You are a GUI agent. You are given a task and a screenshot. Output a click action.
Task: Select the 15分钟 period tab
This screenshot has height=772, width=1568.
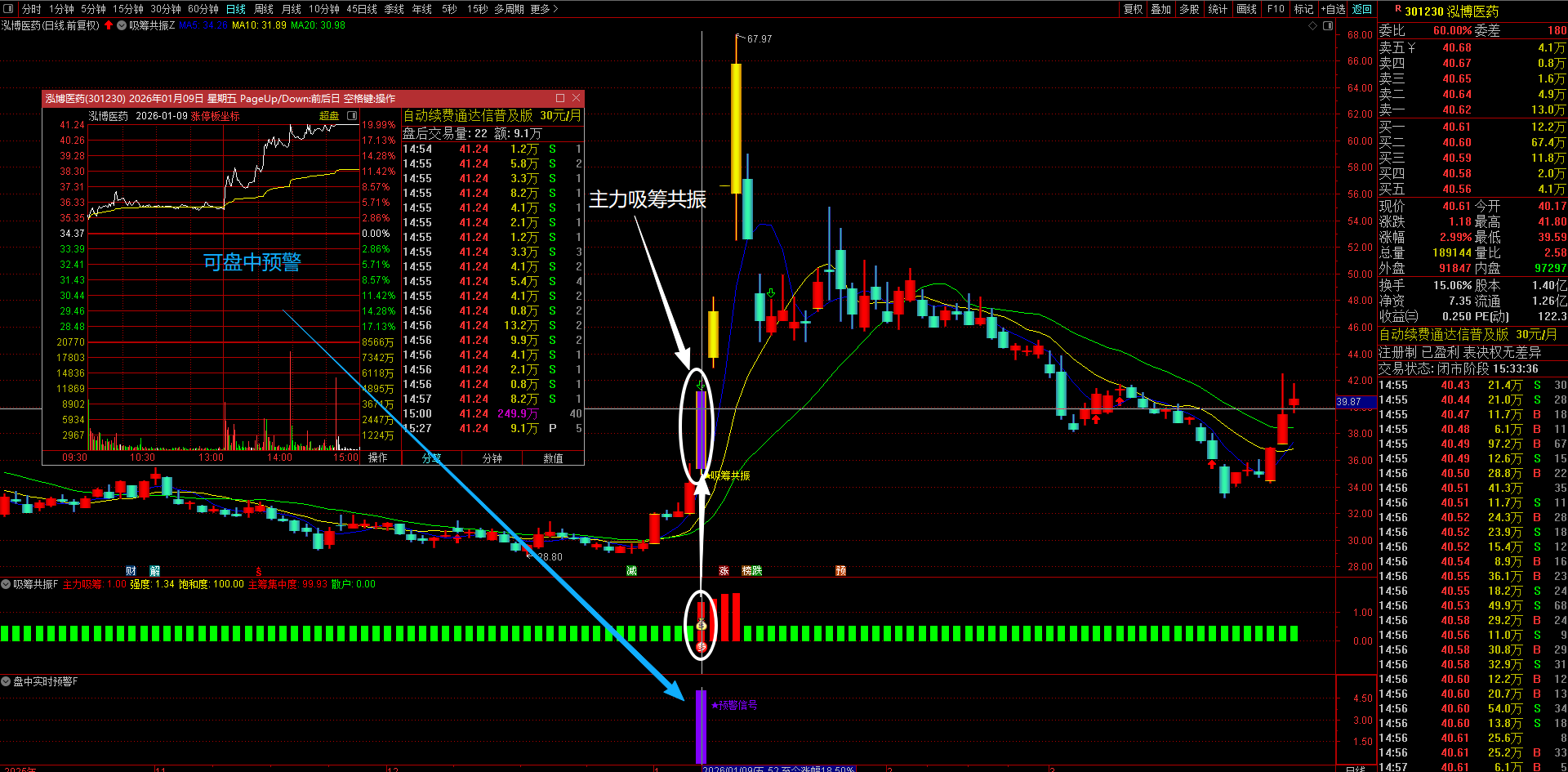[x=128, y=9]
